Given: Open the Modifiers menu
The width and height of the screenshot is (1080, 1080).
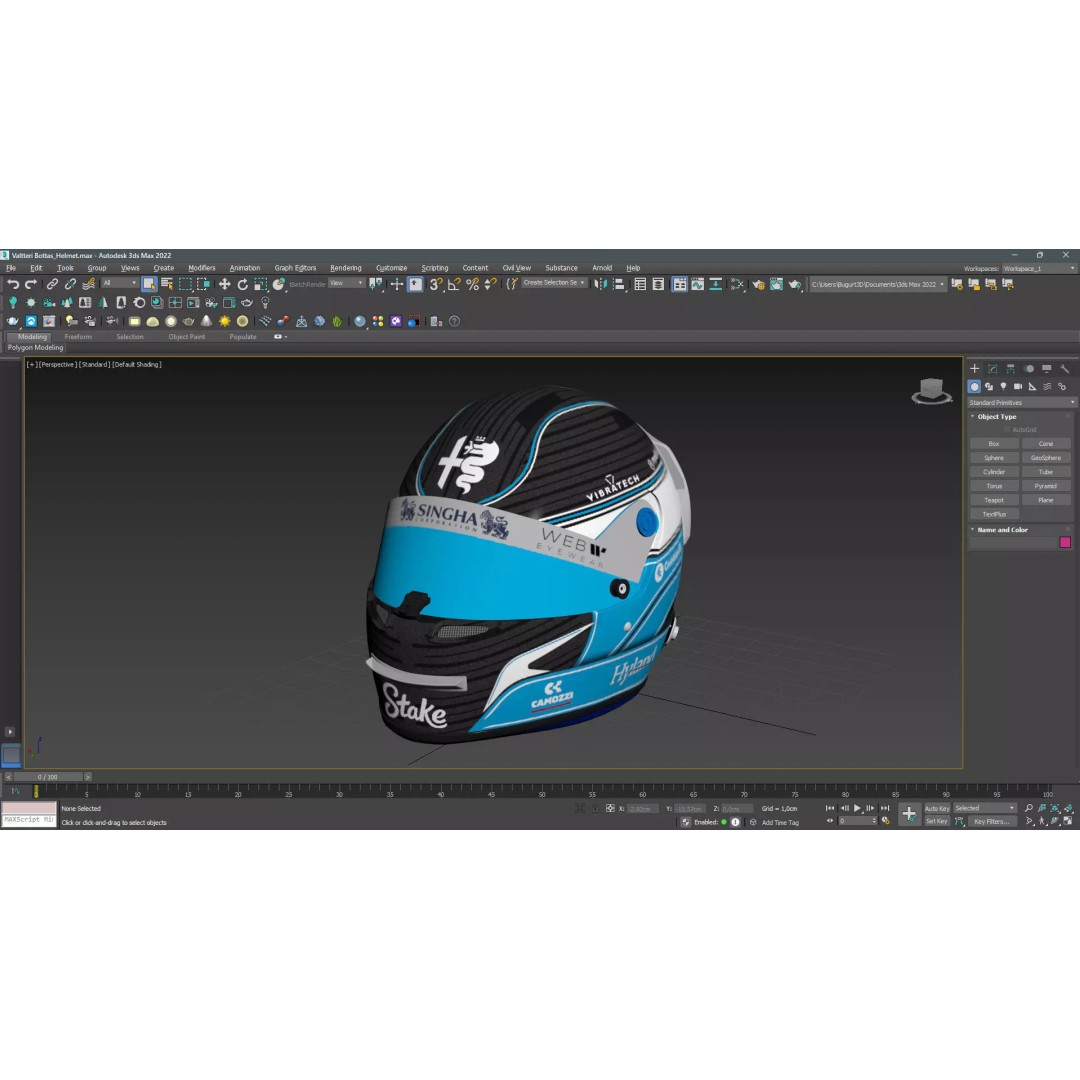Looking at the screenshot, I should click(x=201, y=267).
